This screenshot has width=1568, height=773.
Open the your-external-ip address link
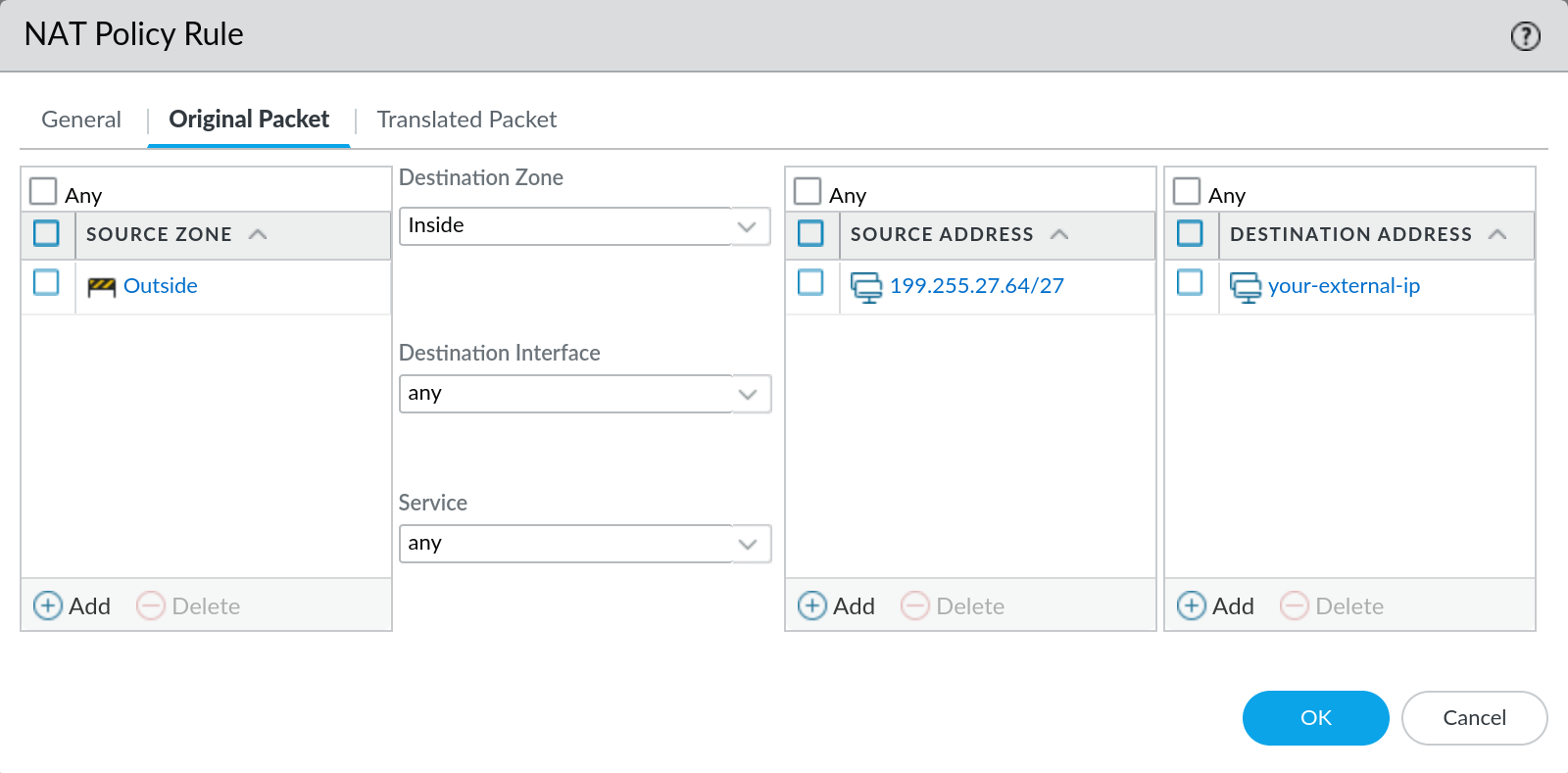click(1344, 286)
